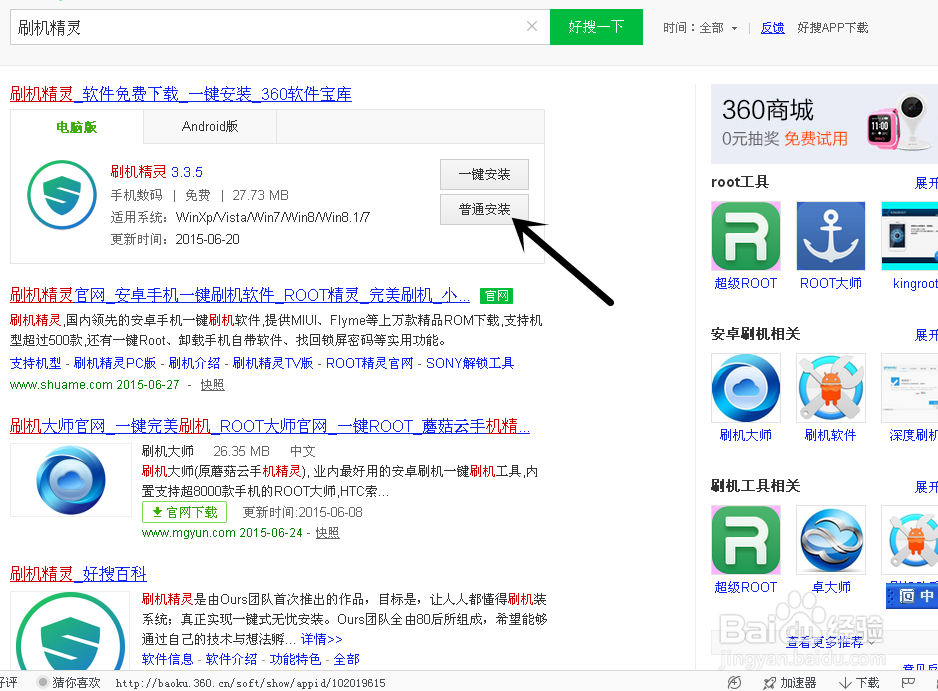
Task: Open the 超级ROOT icon under 刷机工具相关
Action: coord(745,540)
